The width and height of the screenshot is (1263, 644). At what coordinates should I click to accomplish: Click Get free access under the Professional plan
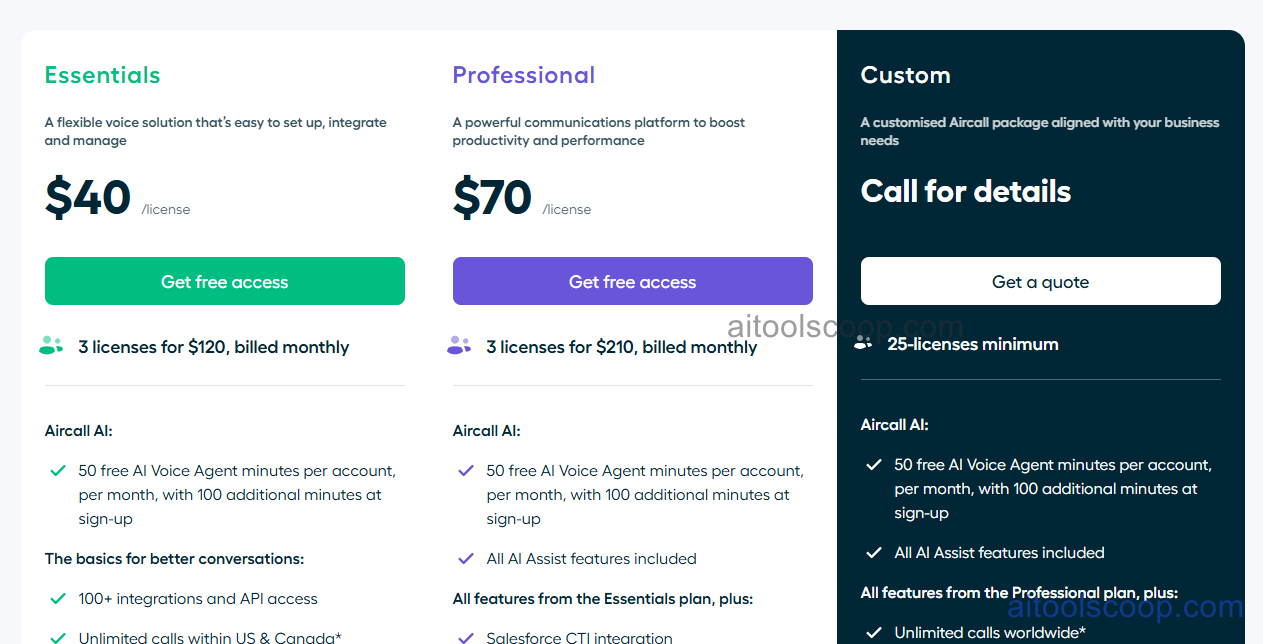point(632,281)
